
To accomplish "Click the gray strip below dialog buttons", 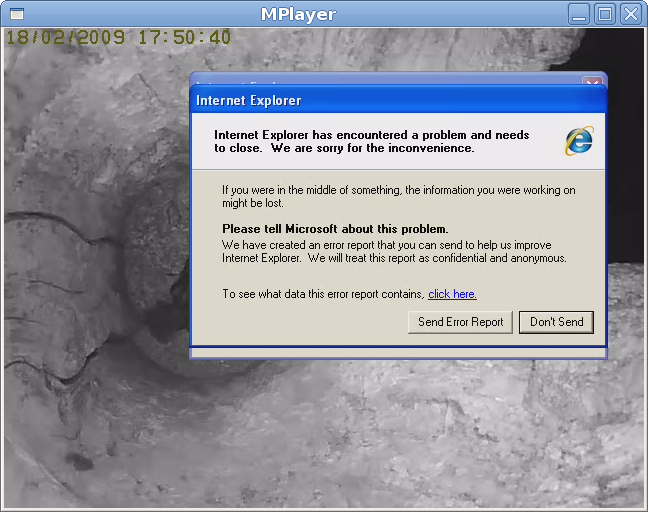I will (398, 352).
